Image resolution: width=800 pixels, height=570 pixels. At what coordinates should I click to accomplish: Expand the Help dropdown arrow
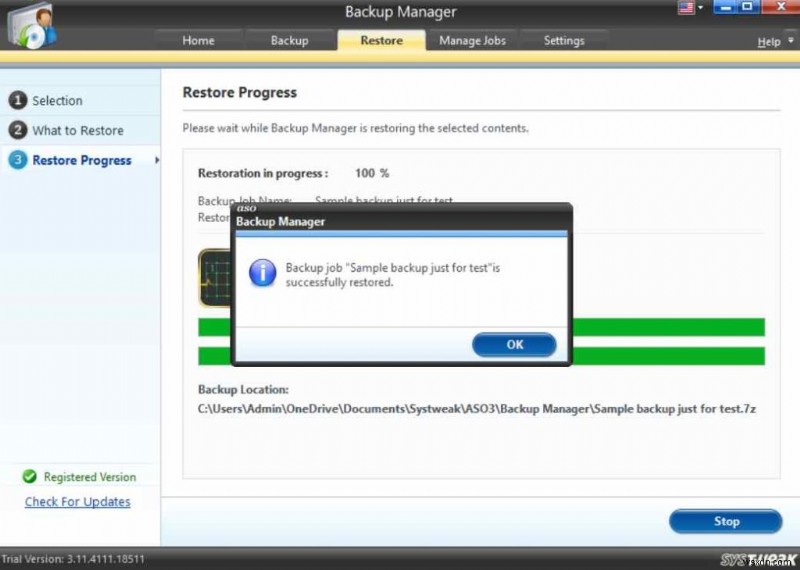click(791, 40)
